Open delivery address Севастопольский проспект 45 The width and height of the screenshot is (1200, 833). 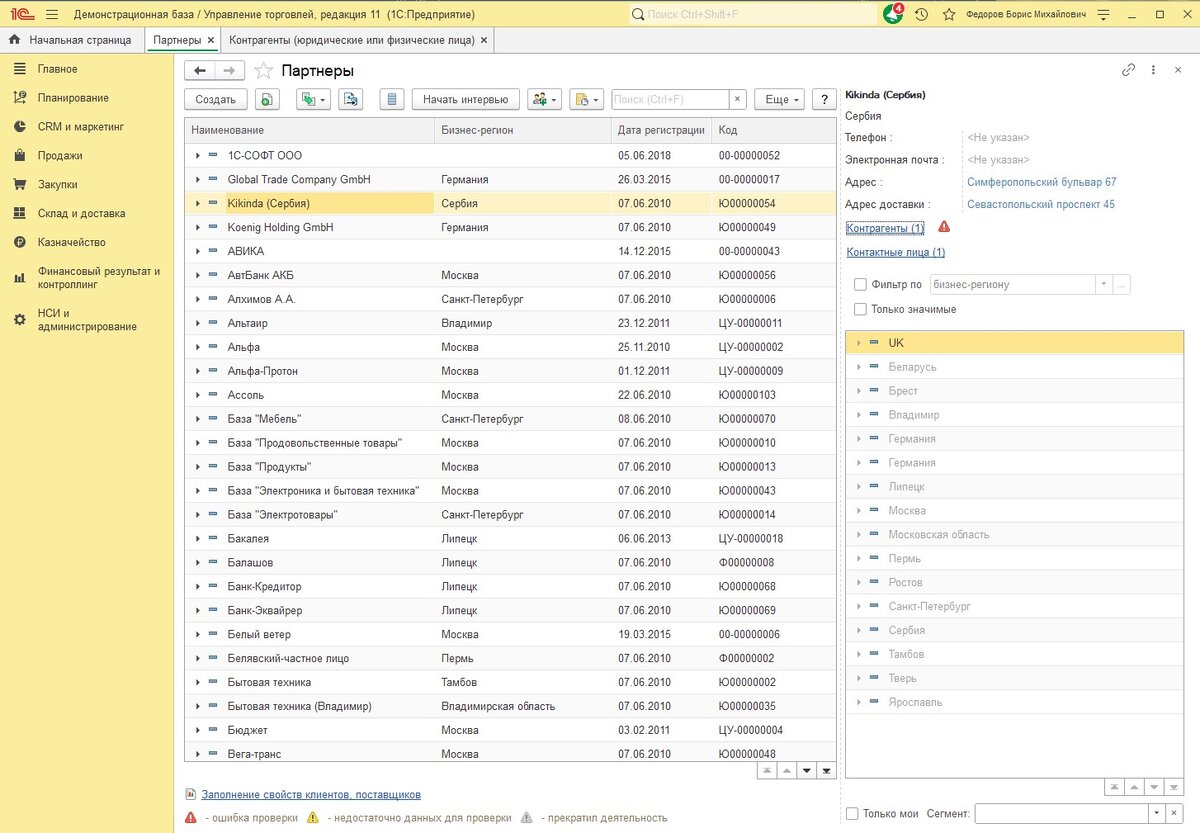tap(1041, 204)
